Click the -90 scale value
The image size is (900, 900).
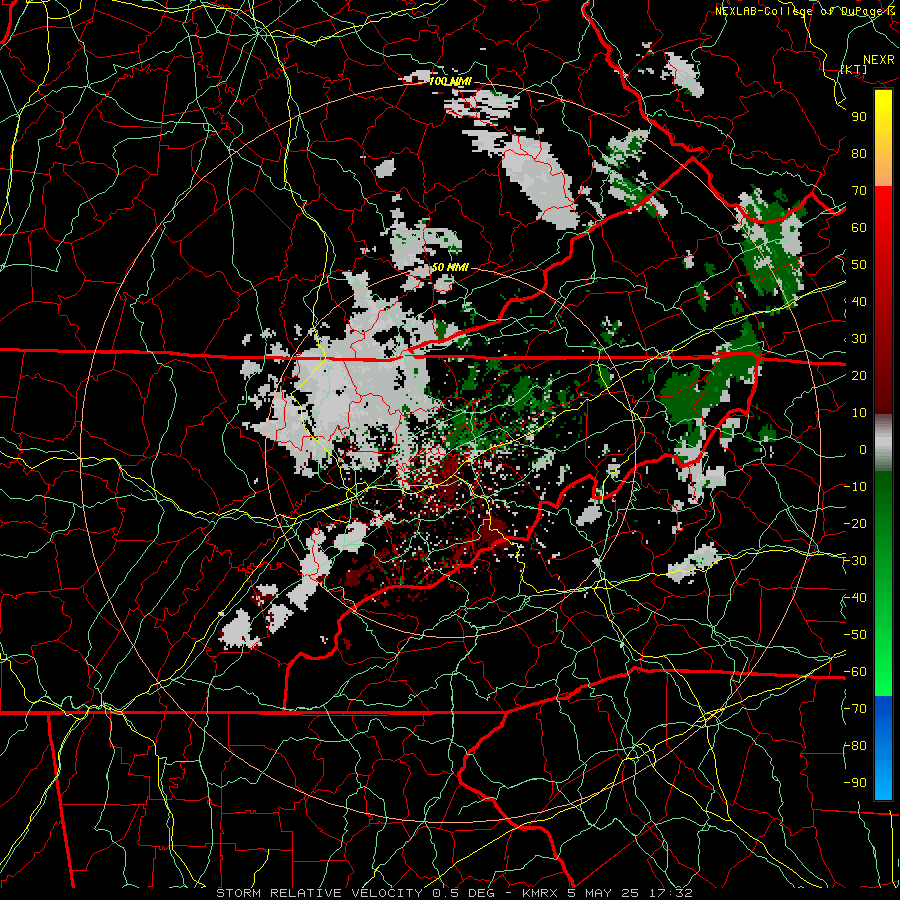click(x=855, y=783)
